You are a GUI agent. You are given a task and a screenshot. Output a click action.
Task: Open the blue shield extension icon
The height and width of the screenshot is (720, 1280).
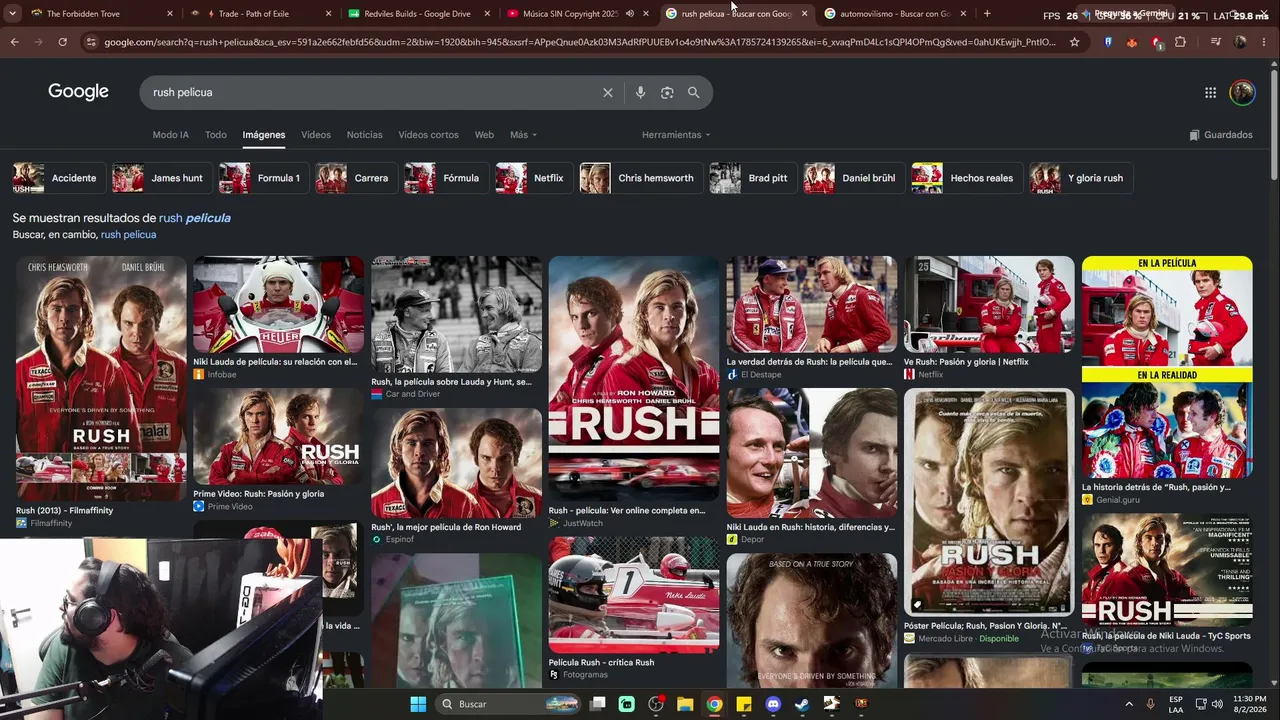click(1108, 42)
